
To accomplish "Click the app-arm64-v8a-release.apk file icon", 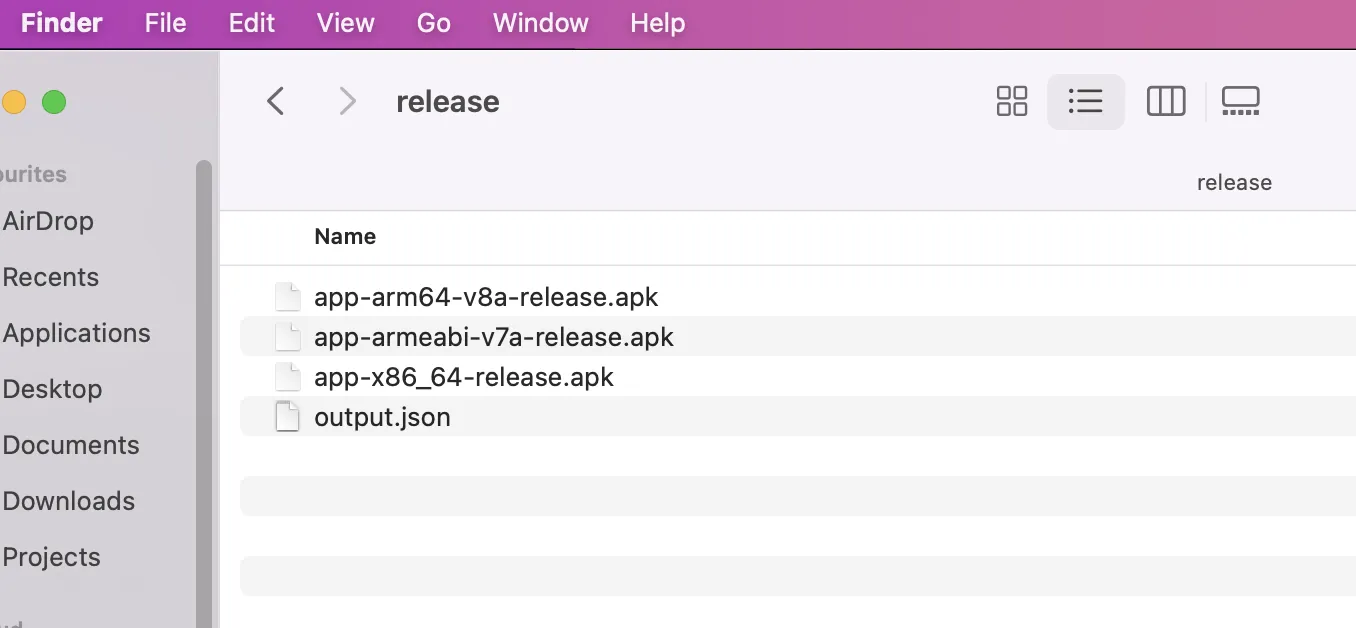I will [x=288, y=297].
